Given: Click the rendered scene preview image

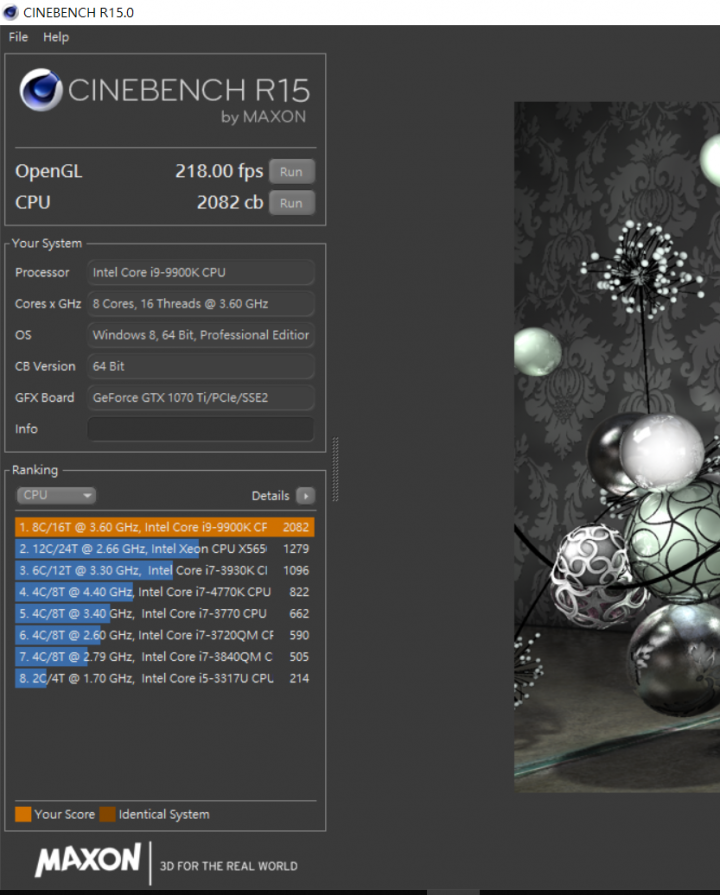Looking at the screenshot, I should 617,447.
